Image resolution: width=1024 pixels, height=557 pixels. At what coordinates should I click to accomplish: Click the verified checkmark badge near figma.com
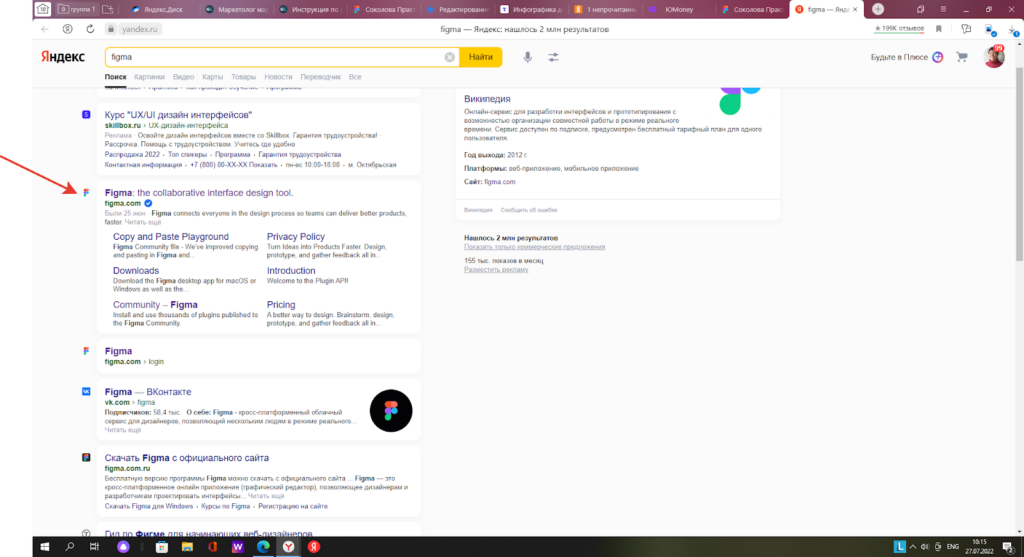pos(148,203)
